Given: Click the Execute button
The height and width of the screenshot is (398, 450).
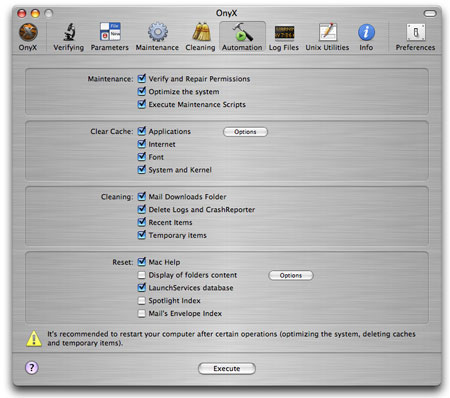Looking at the screenshot, I should tap(227, 368).
